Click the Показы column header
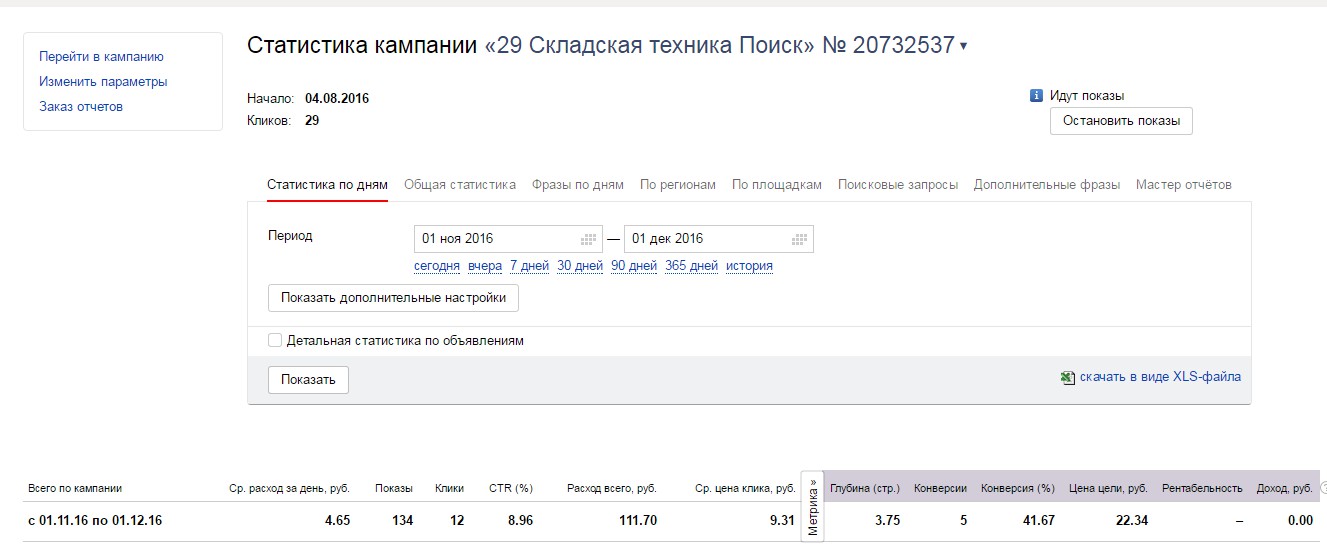Screen dimensions: 1327x545 394,489
